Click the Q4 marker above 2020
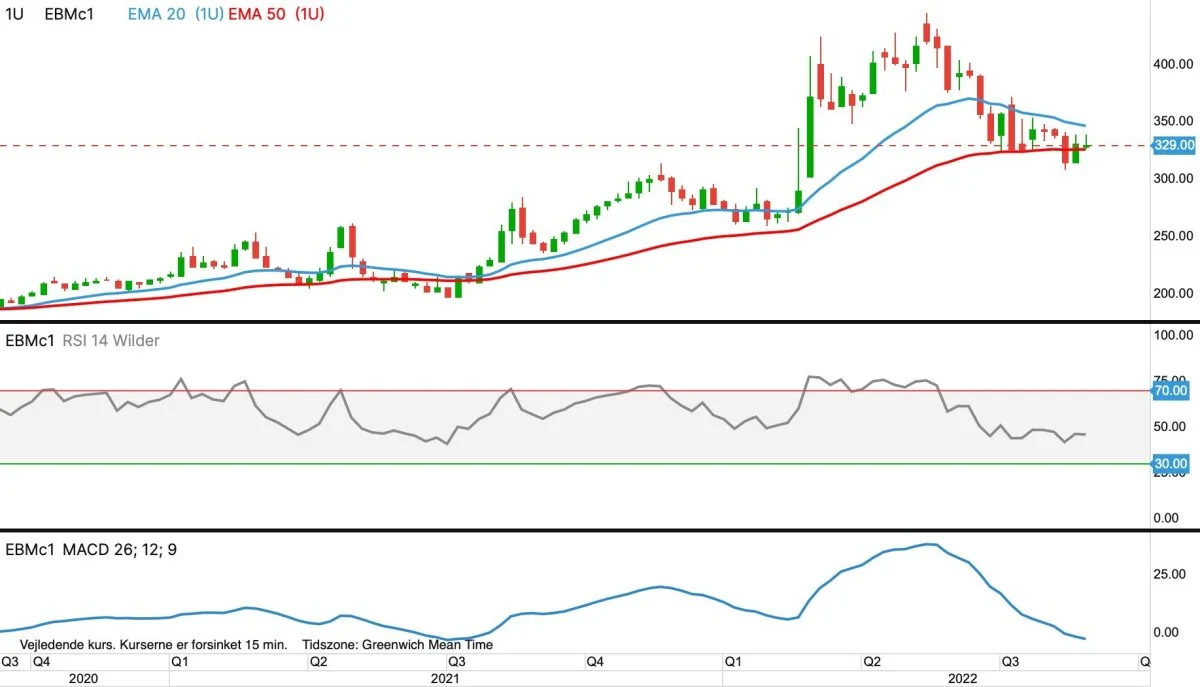Image resolution: width=1200 pixels, height=687 pixels. coord(41,662)
